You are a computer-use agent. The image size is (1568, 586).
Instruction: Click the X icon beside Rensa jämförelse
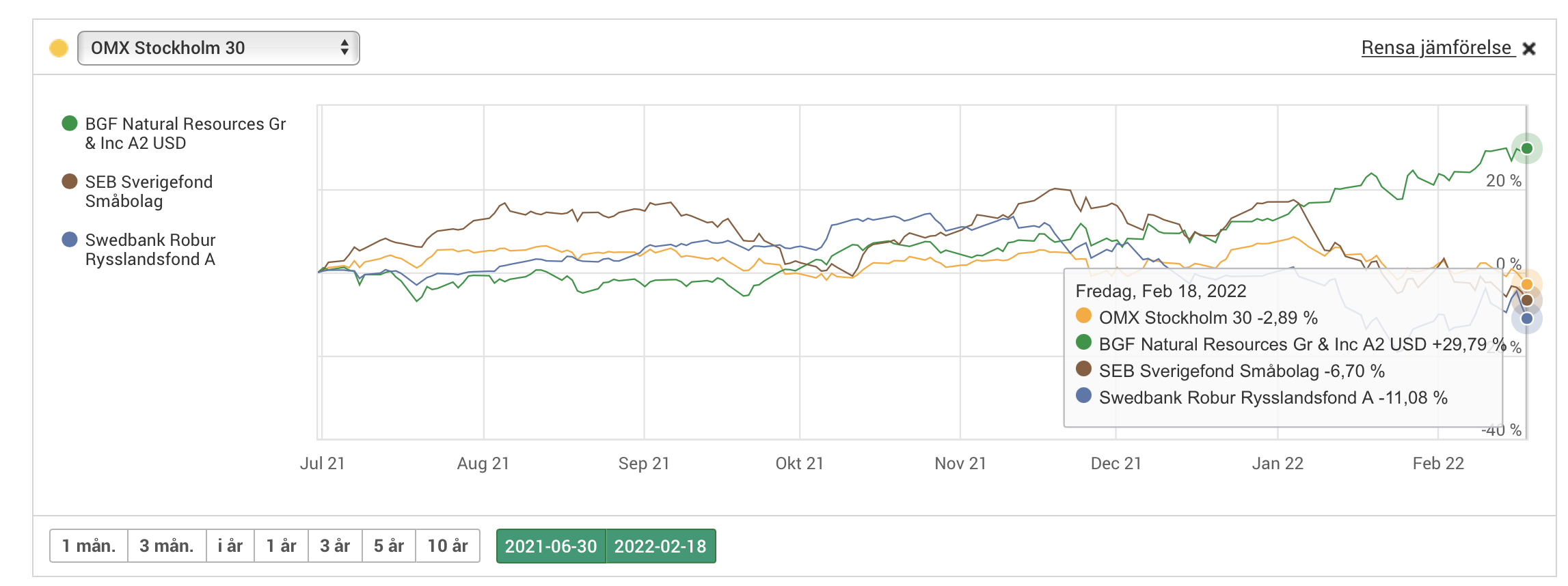click(1529, 48)
